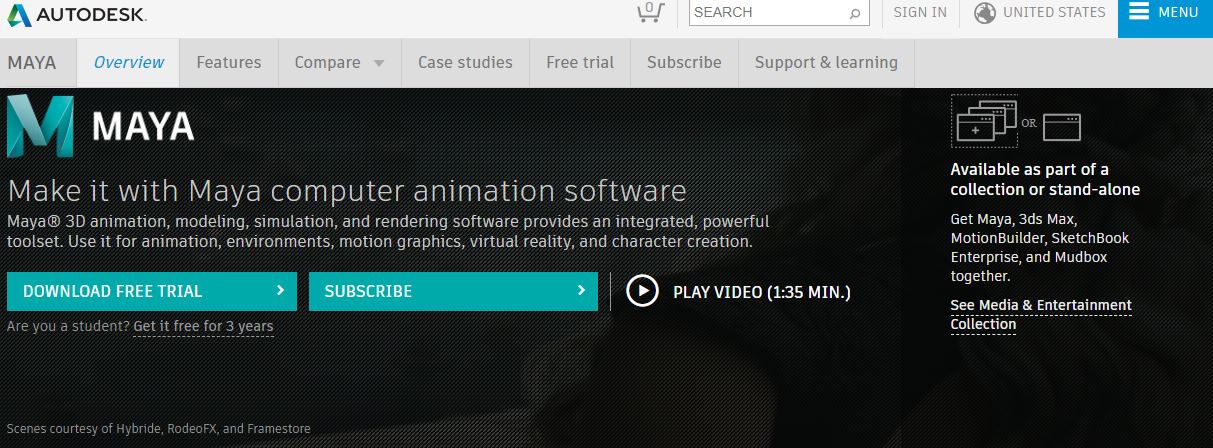The width and height of the screenshot is (1213, 448).
Task: Expand the Compare dropdown arrow
Action: (x=379, y=63)
